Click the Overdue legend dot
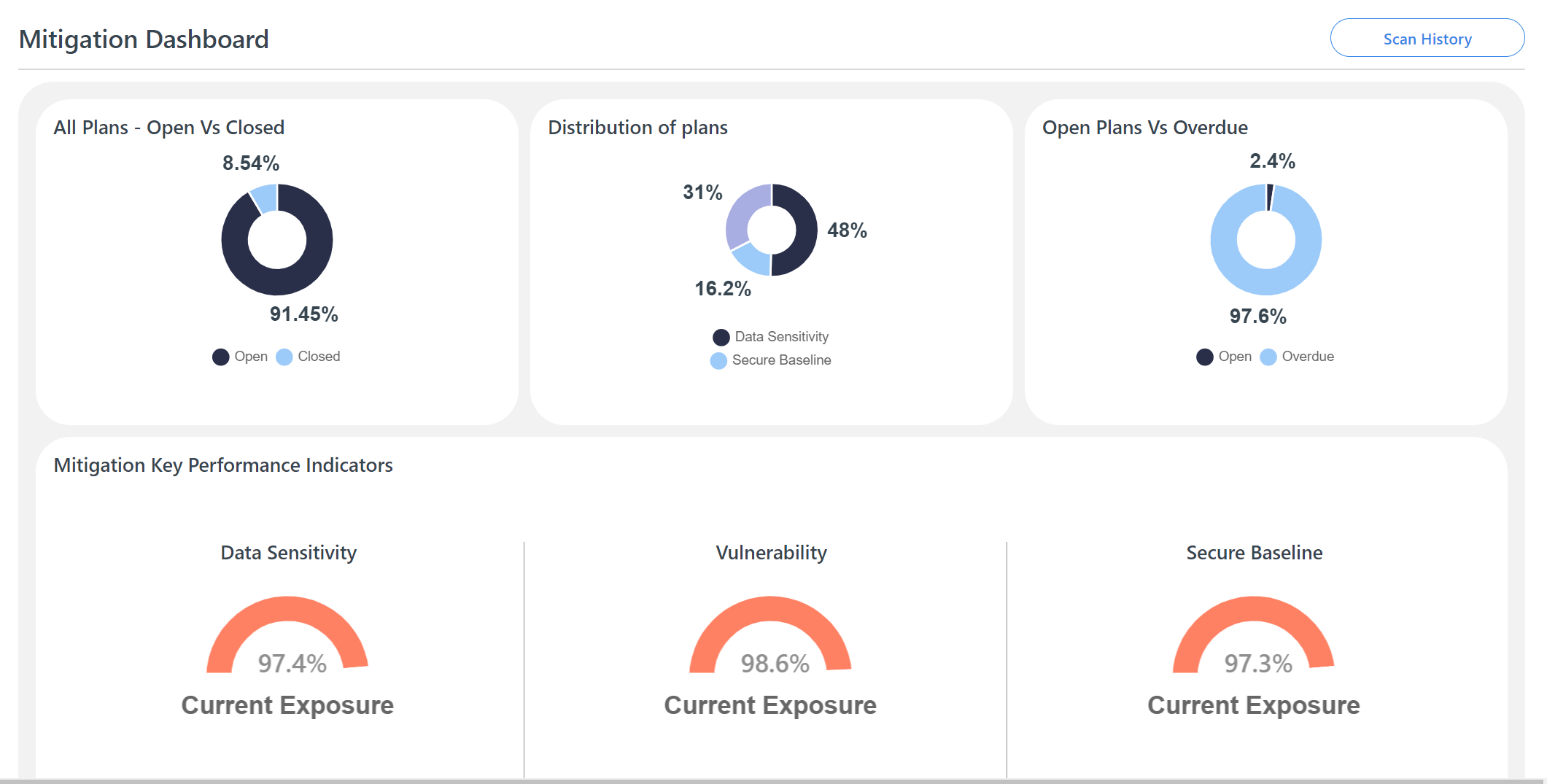The width and height of the screenshot is (1547, 784). coord(1268,357)
